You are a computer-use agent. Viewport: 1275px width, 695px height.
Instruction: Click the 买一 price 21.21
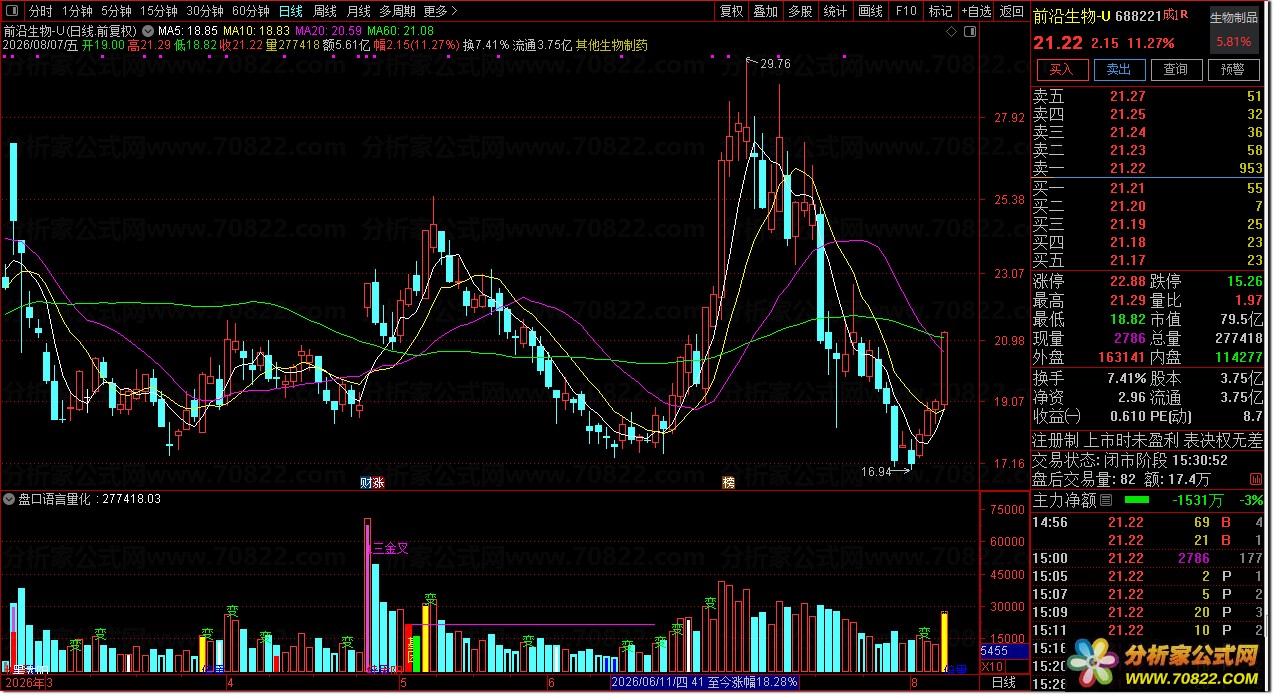[x=1128, y=188]
